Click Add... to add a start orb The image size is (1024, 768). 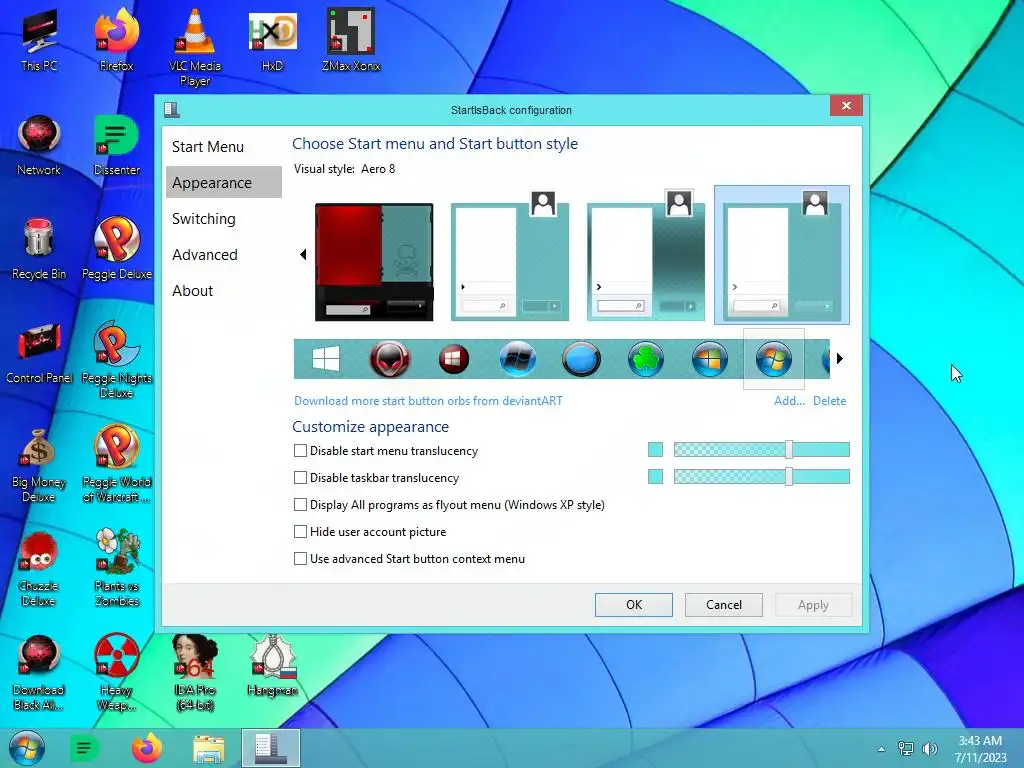pos(789,401)
